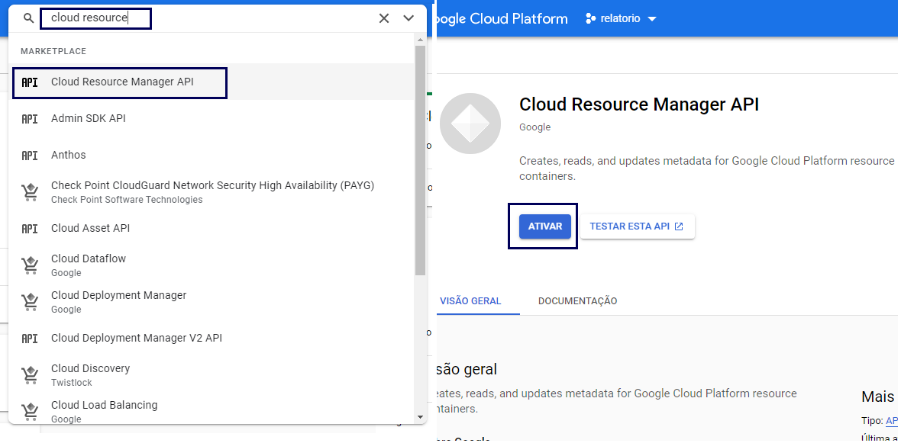Click the cart icon beside Check Point CloudGuard
The width and height of the screenshot is (901, 441).
pos(29,192)
